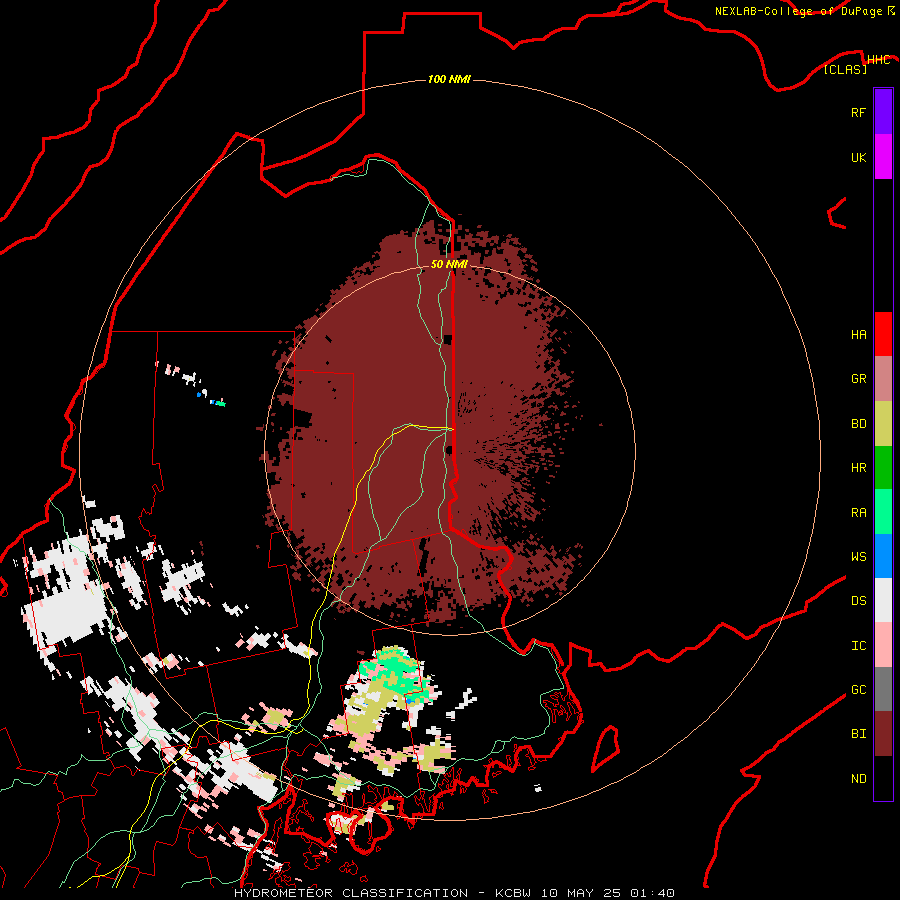Select the IC pink legend swatch
The image size is (900, 900).
coord(883,645)
